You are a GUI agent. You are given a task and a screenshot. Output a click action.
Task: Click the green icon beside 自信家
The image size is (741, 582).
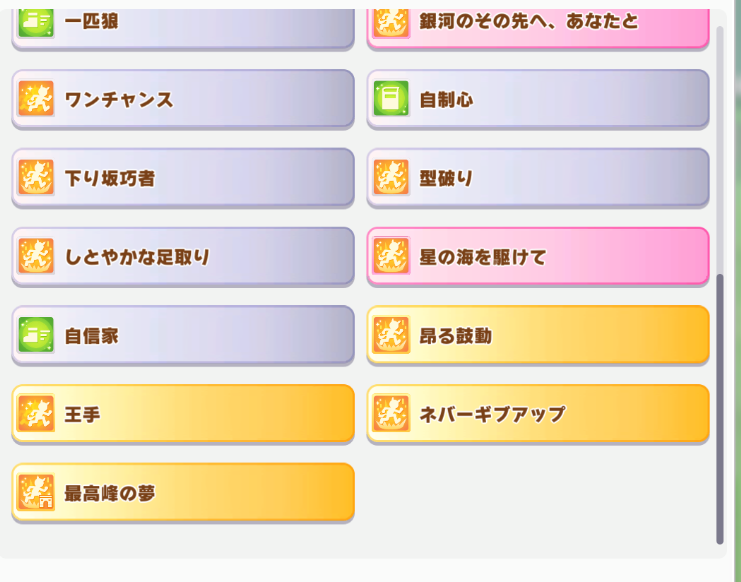pyautogui.click(x=36, y=335)
